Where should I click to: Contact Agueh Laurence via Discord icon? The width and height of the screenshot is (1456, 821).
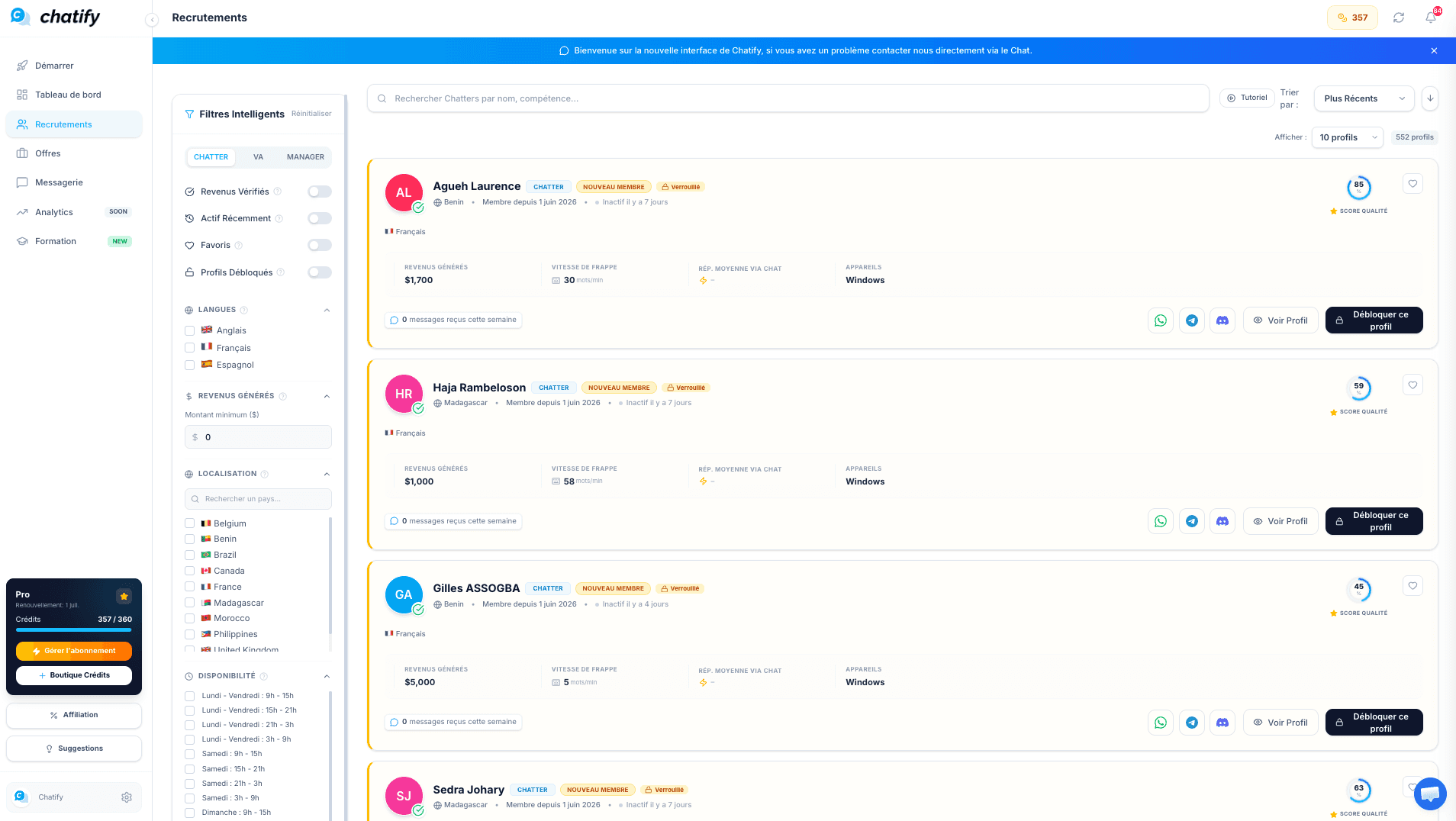(x=1222, y=320)
